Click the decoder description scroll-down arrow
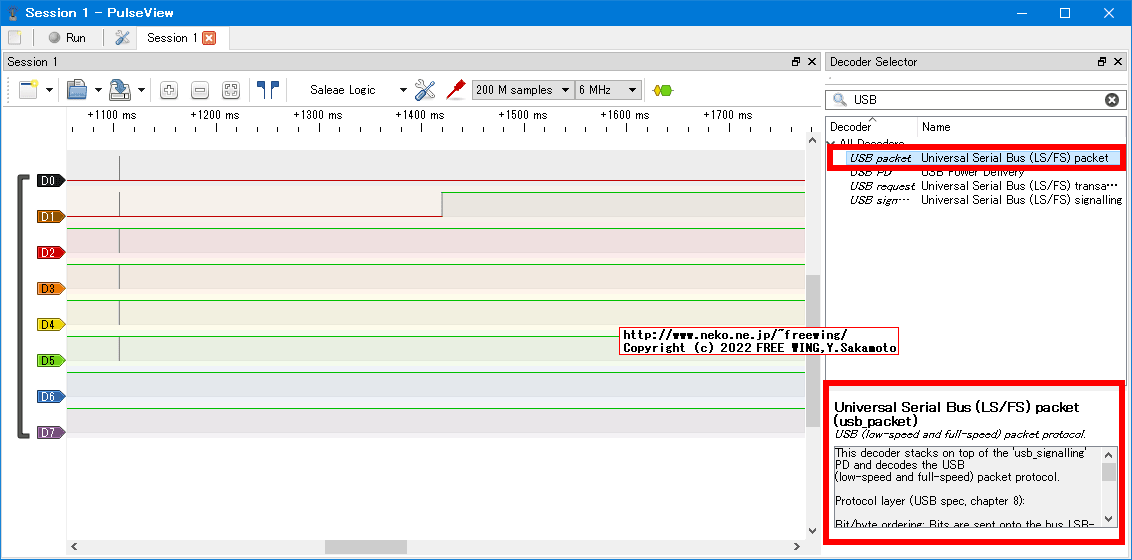Viewport: 1132px width, 560px height. tap(1108, 520)
